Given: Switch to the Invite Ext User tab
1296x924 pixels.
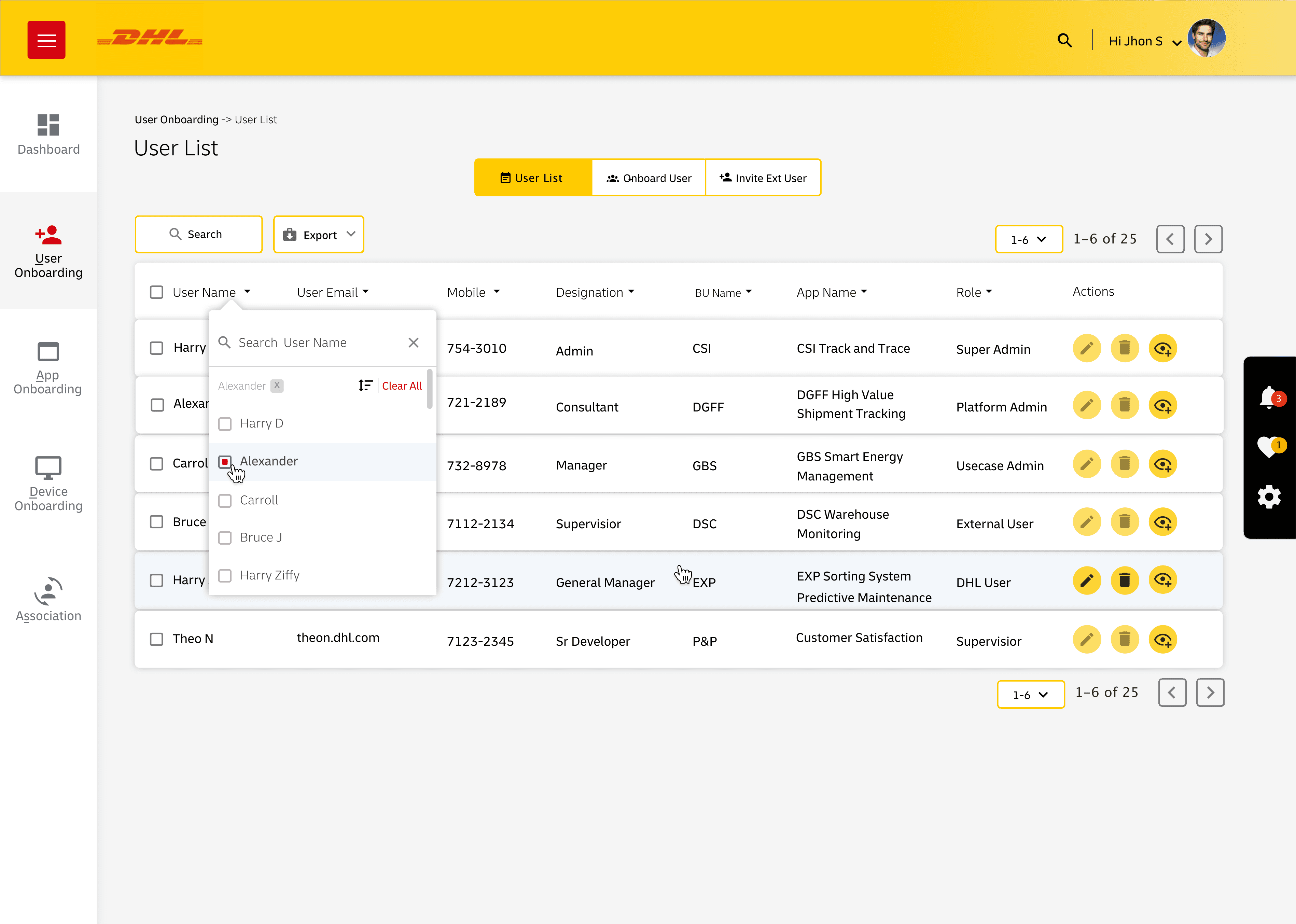Looking at the screenshot, I should pyautogui.click(x=763, y=178).
